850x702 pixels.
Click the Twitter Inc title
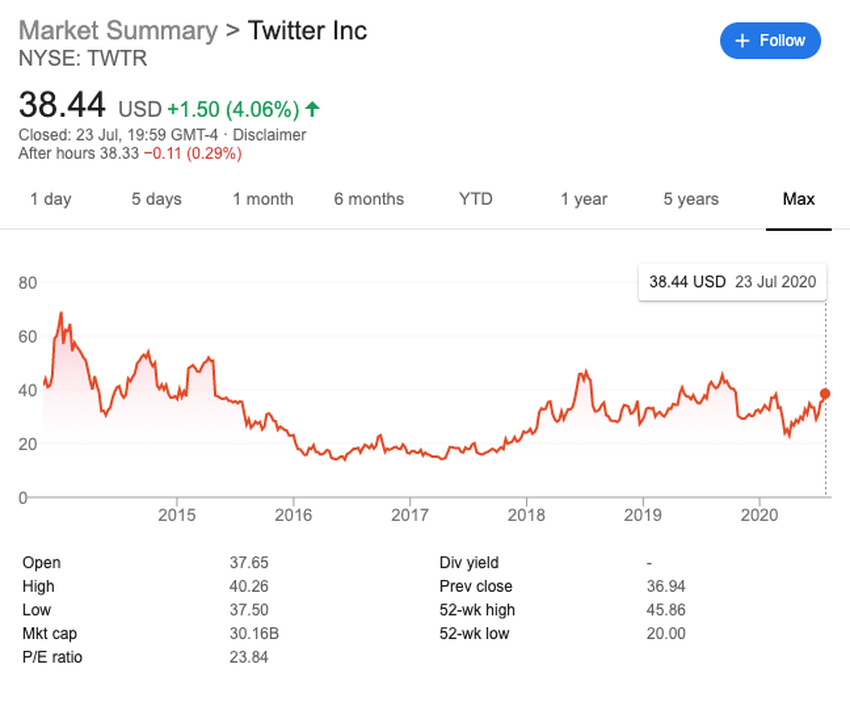307,31
